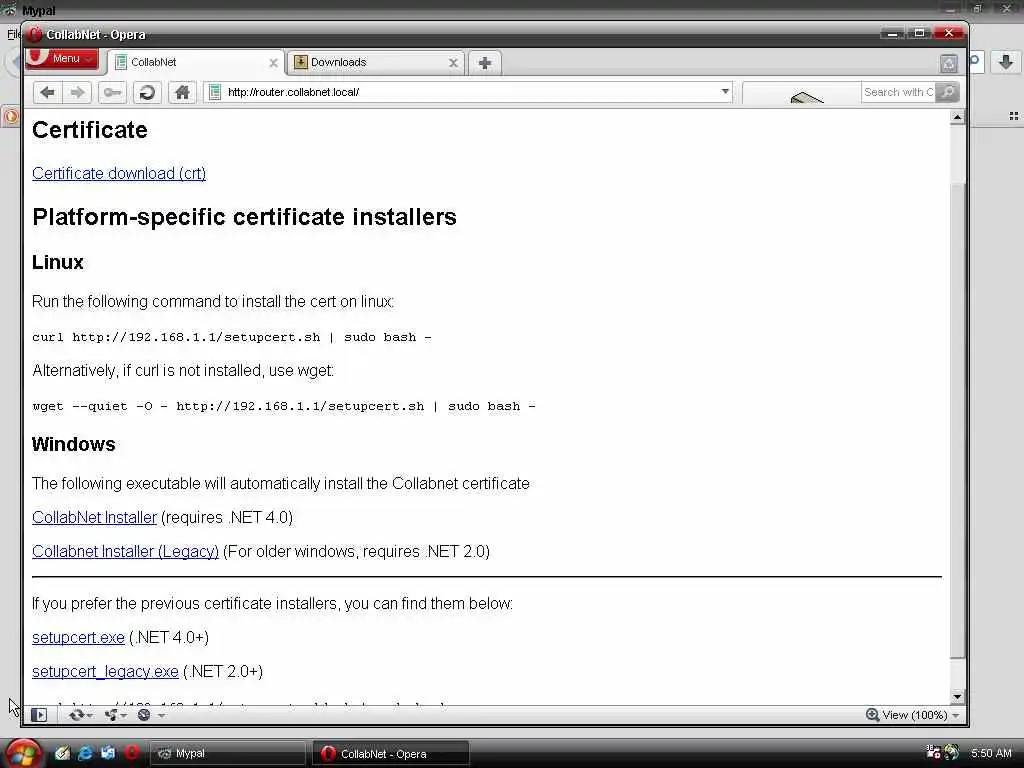Screen dimensions: 1024x768
Task: Expand the address bar history dropdown
Action: tap(725, 92)
